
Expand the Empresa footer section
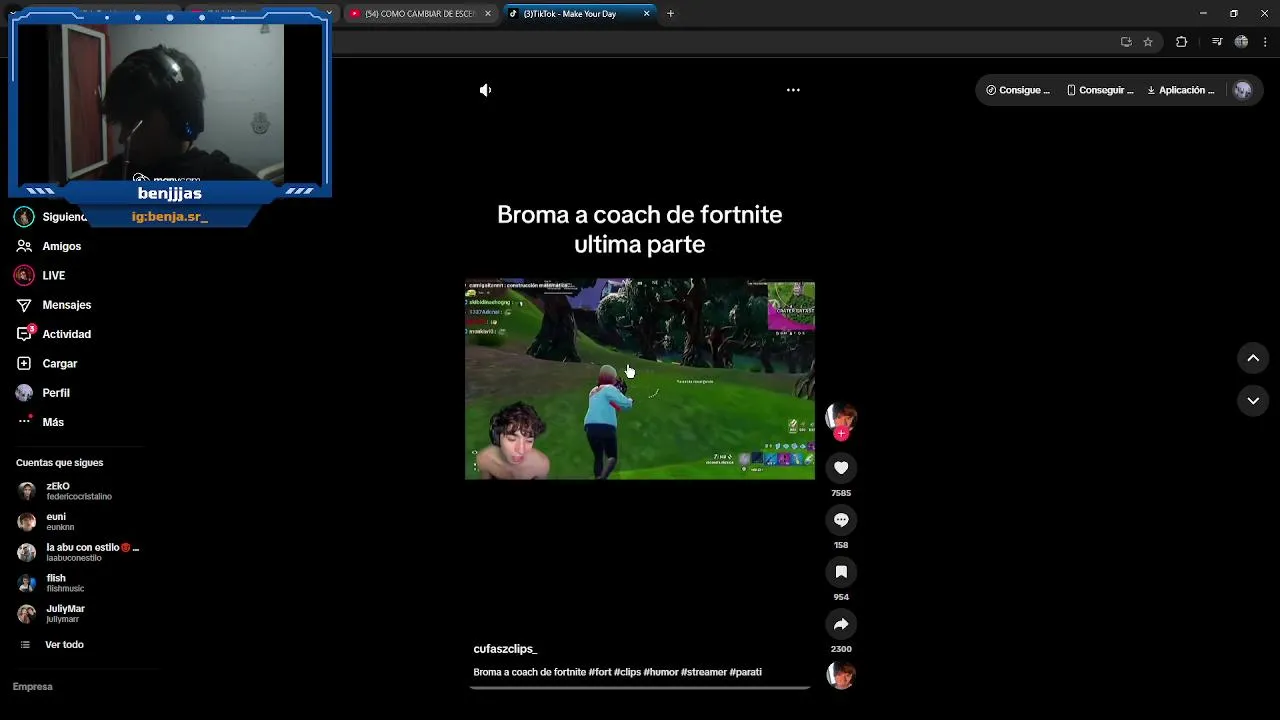pyautogui.click(x=33, y=687)
